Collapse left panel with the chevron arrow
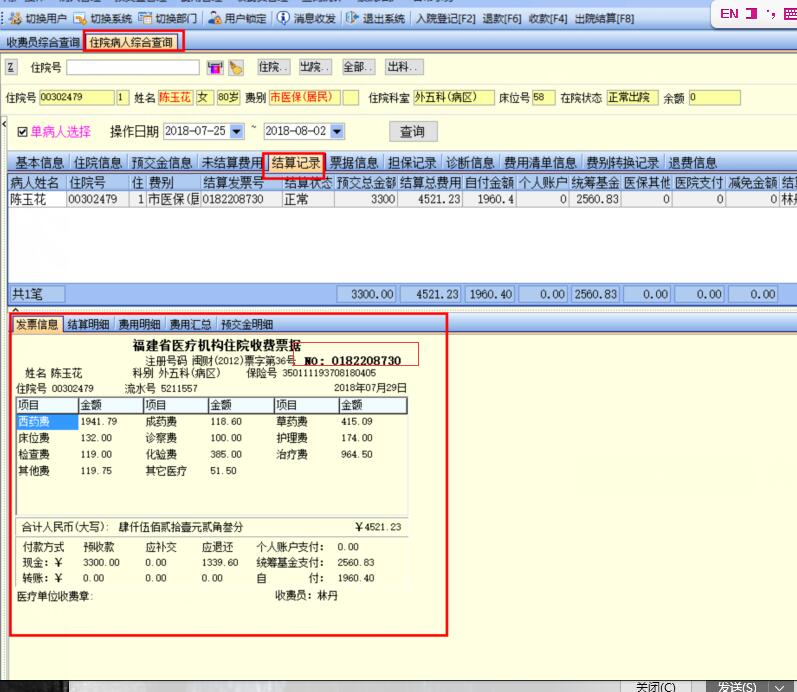 click(x=4, y=124)
